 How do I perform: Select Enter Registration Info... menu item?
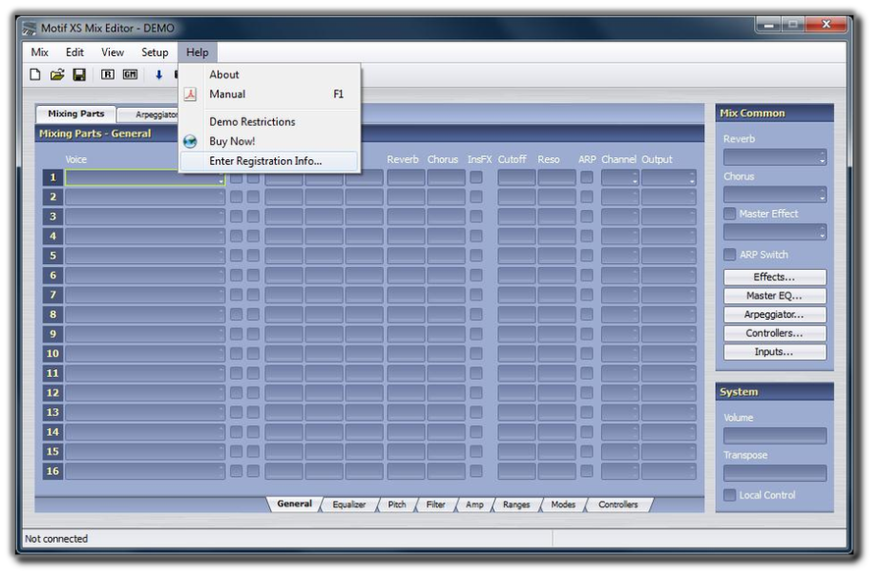(x=269, y=161)
